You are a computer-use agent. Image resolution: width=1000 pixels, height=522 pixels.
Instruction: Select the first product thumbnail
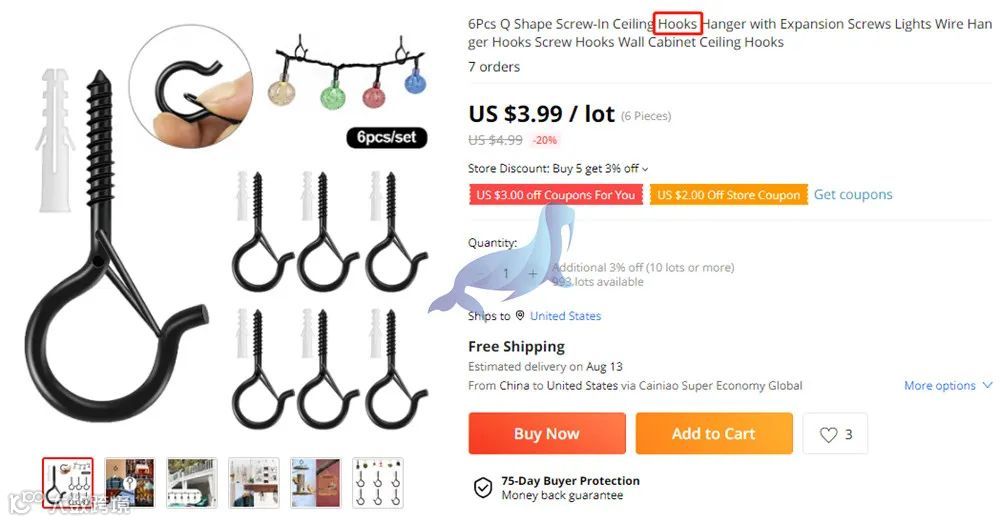[68, 482]
